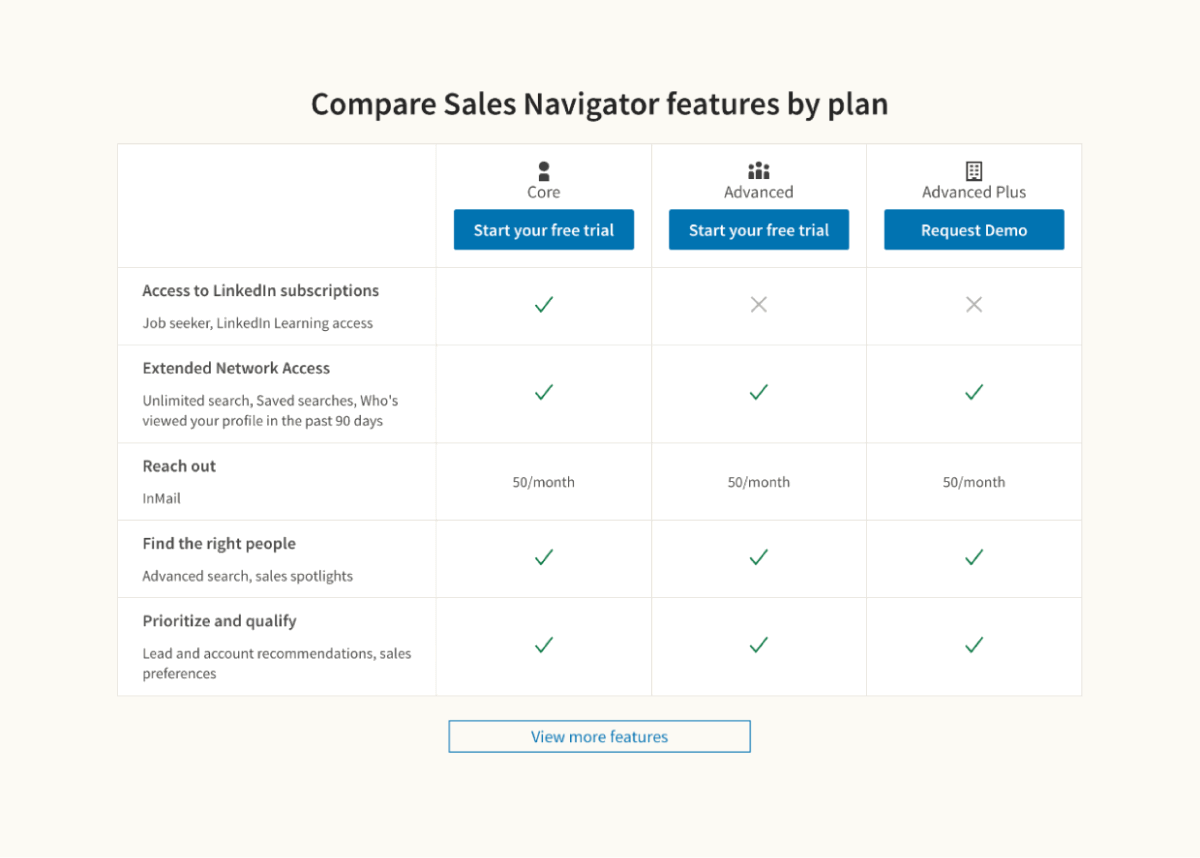Select the Core plan's 50/month InMail value
This screenshot has height=858, width=1200.
coord(544,482)
